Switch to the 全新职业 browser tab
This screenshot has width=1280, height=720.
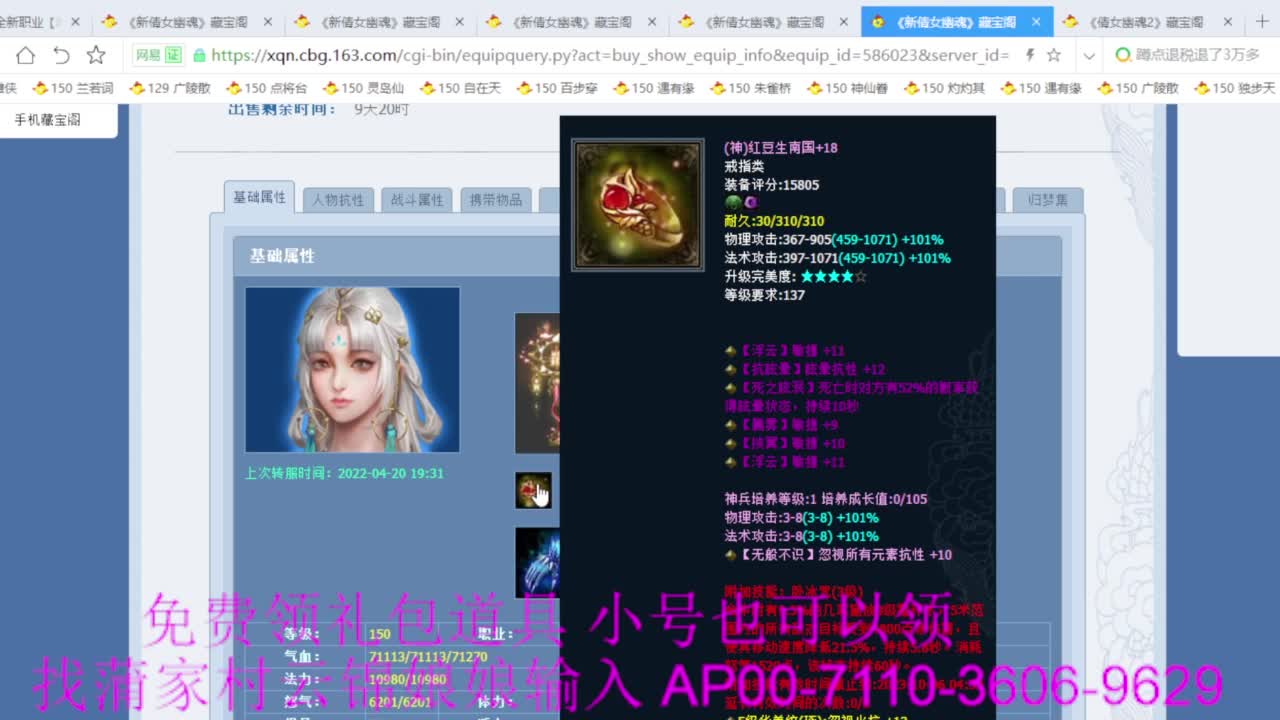pos(32,21)
